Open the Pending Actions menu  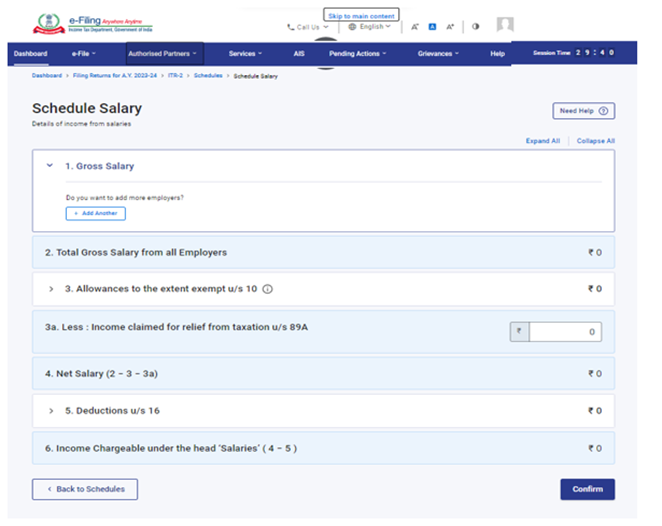click(357, 53)
